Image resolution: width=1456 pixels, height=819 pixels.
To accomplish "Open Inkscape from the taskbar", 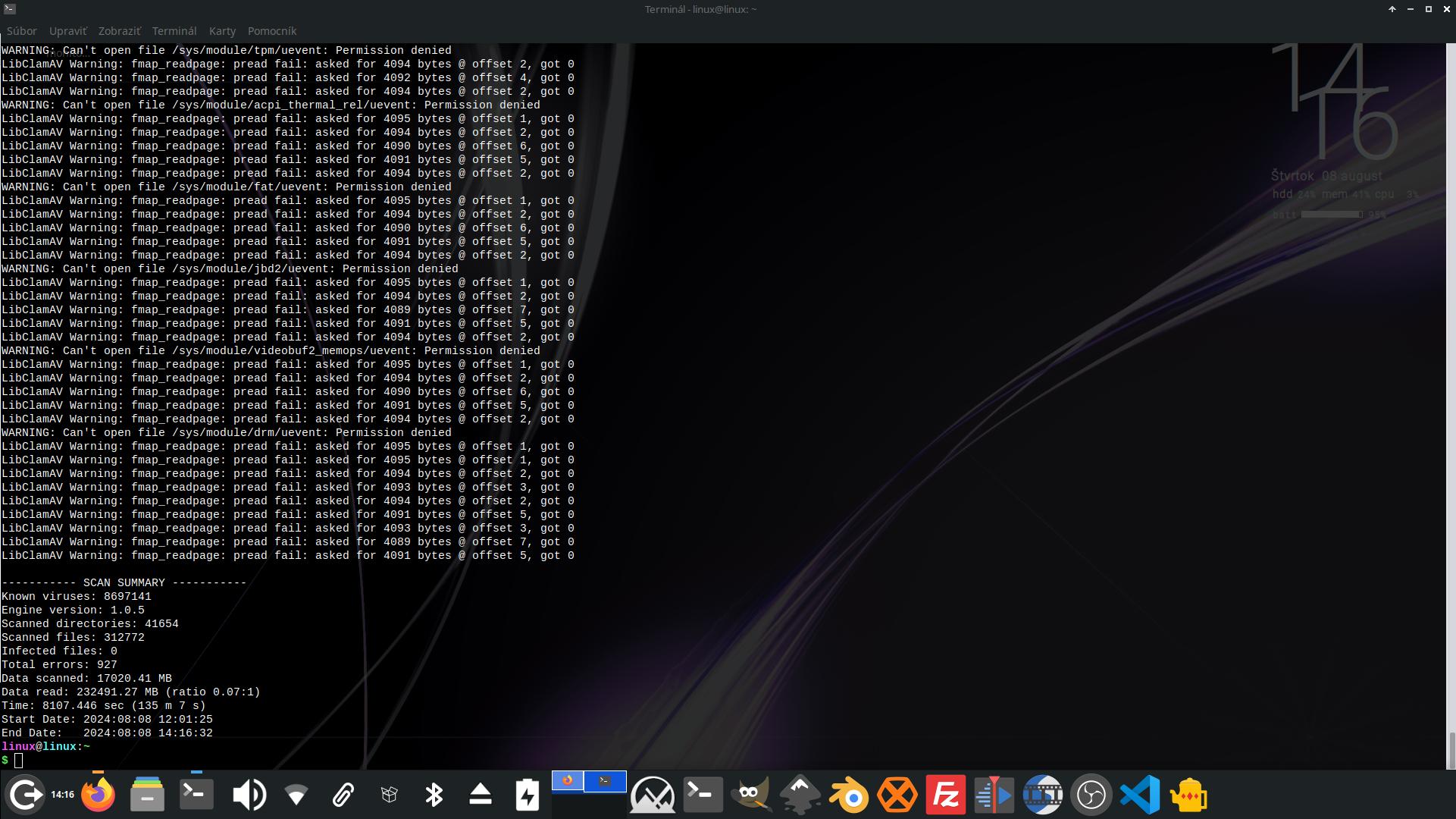I will click(800, 795).
